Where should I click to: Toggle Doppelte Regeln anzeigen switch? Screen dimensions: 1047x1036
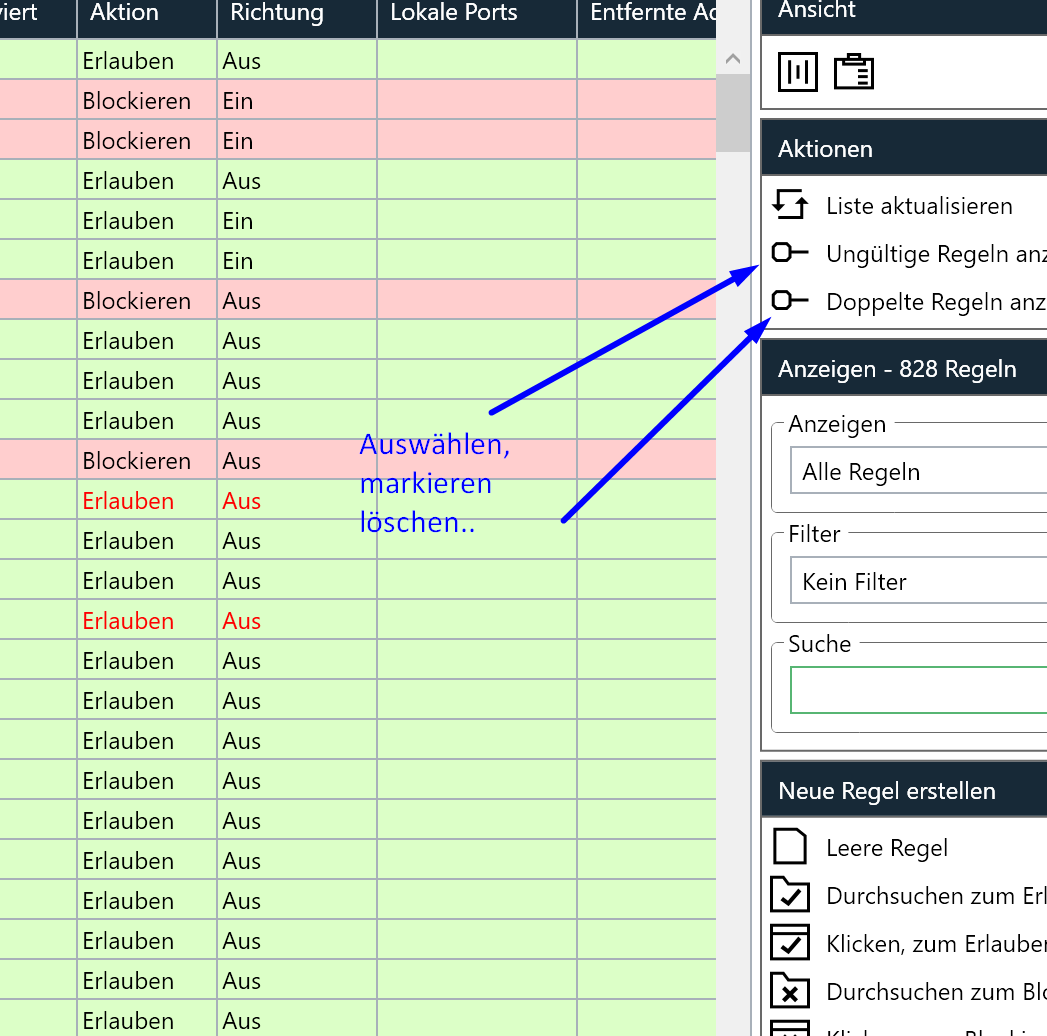click(790, 300)
